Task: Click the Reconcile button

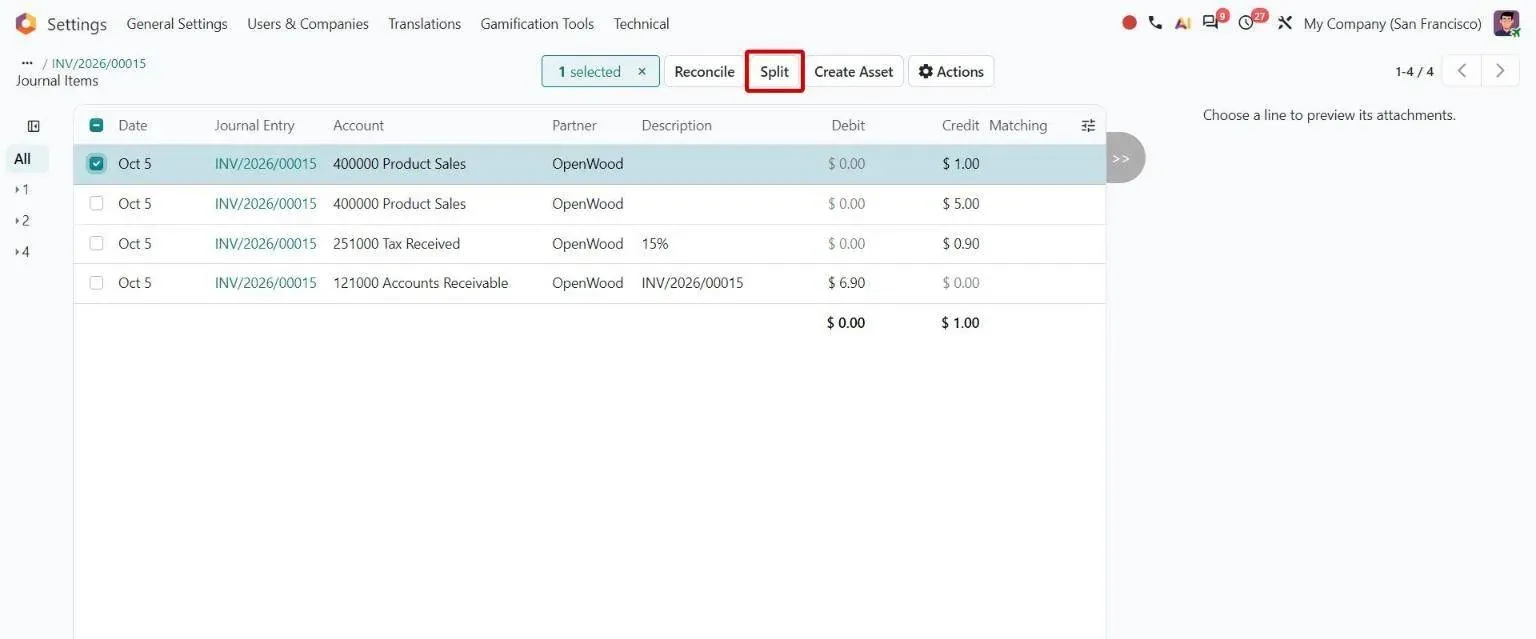Action: pyautogui.click(x=704, y=71)
